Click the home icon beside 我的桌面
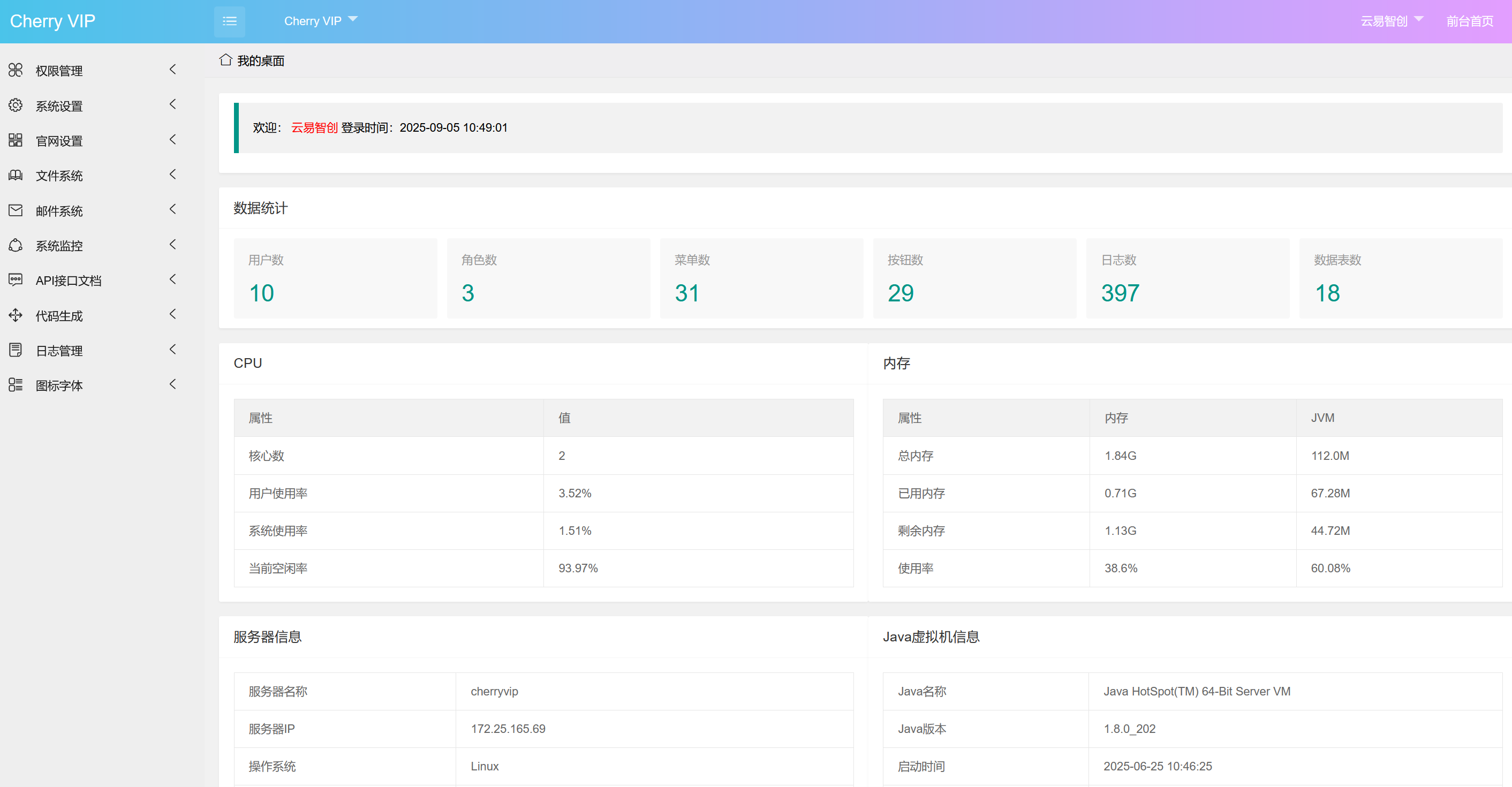1512x787 pixels. [225, 60]
